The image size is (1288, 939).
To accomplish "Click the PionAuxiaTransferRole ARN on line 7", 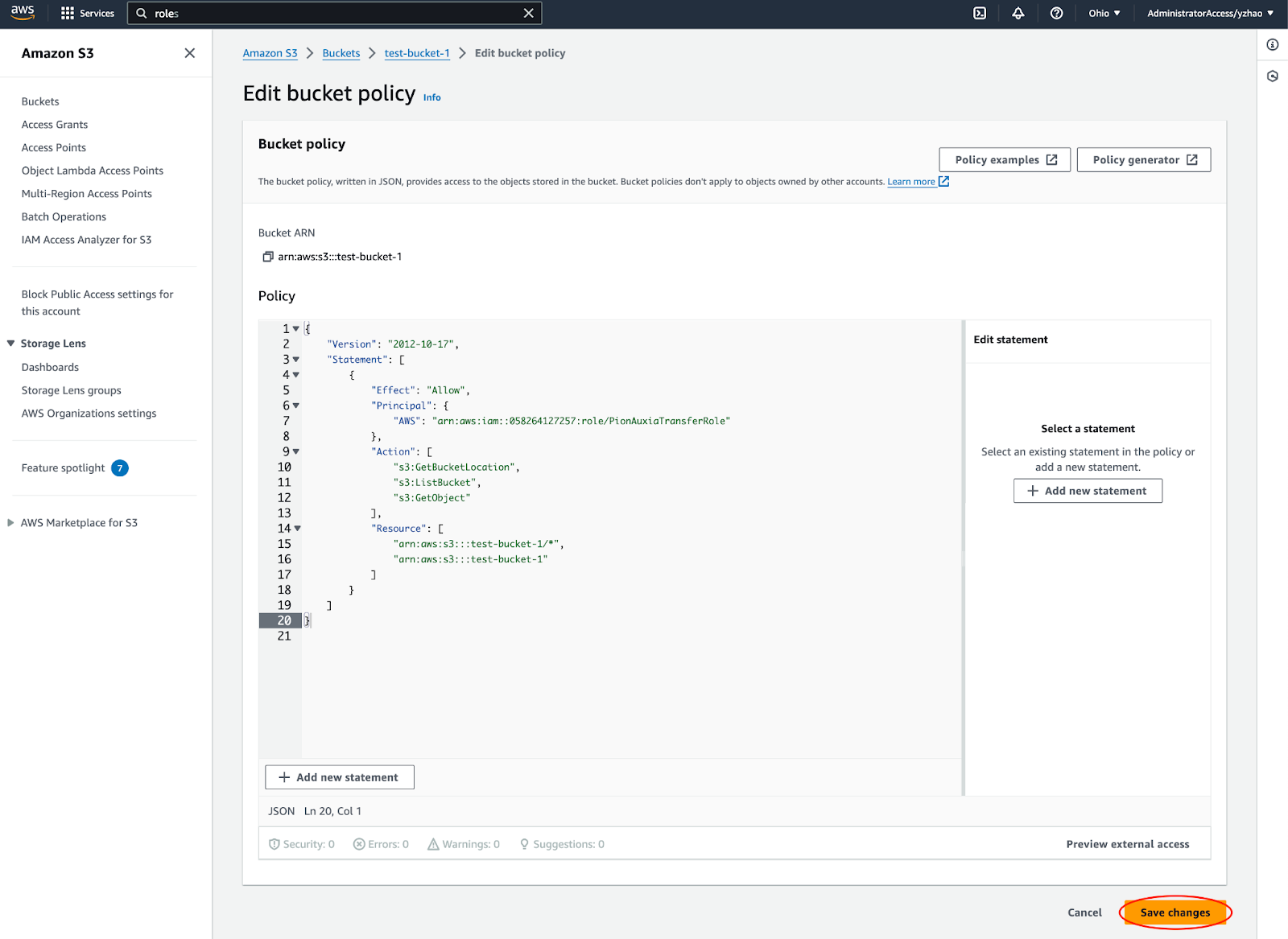I will [x=581, y=421].
